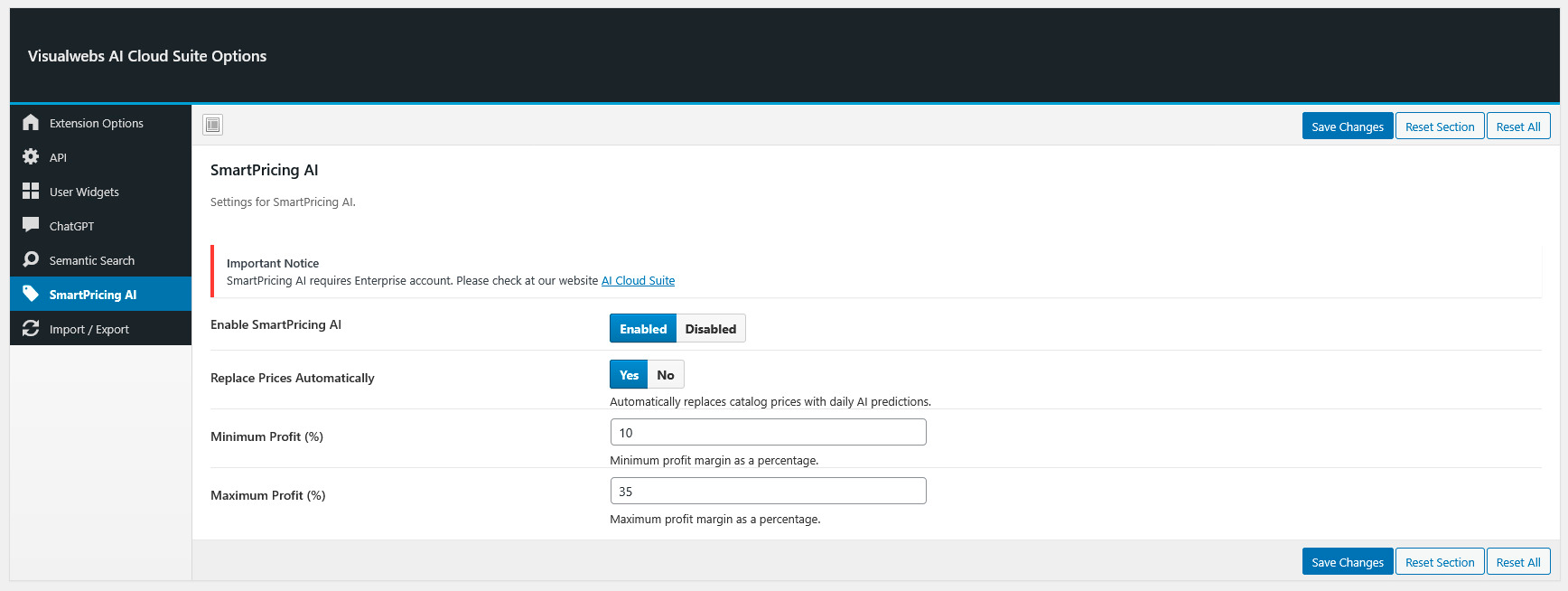Click 'Maximum profit margin as a percentage.' text

[715, 520]
